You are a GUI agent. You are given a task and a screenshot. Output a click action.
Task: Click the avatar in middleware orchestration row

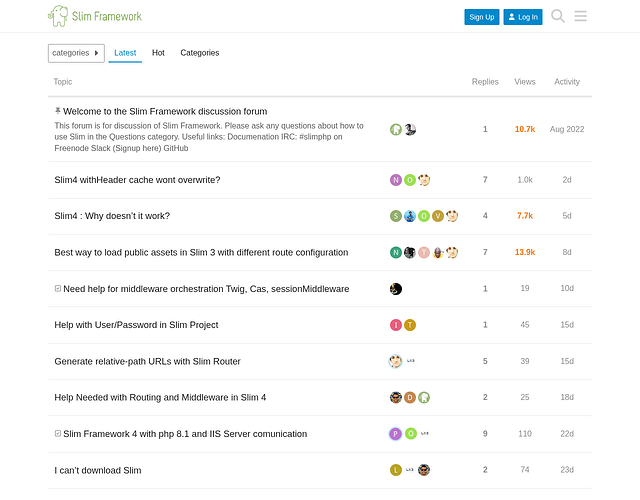tap(396, 289)
